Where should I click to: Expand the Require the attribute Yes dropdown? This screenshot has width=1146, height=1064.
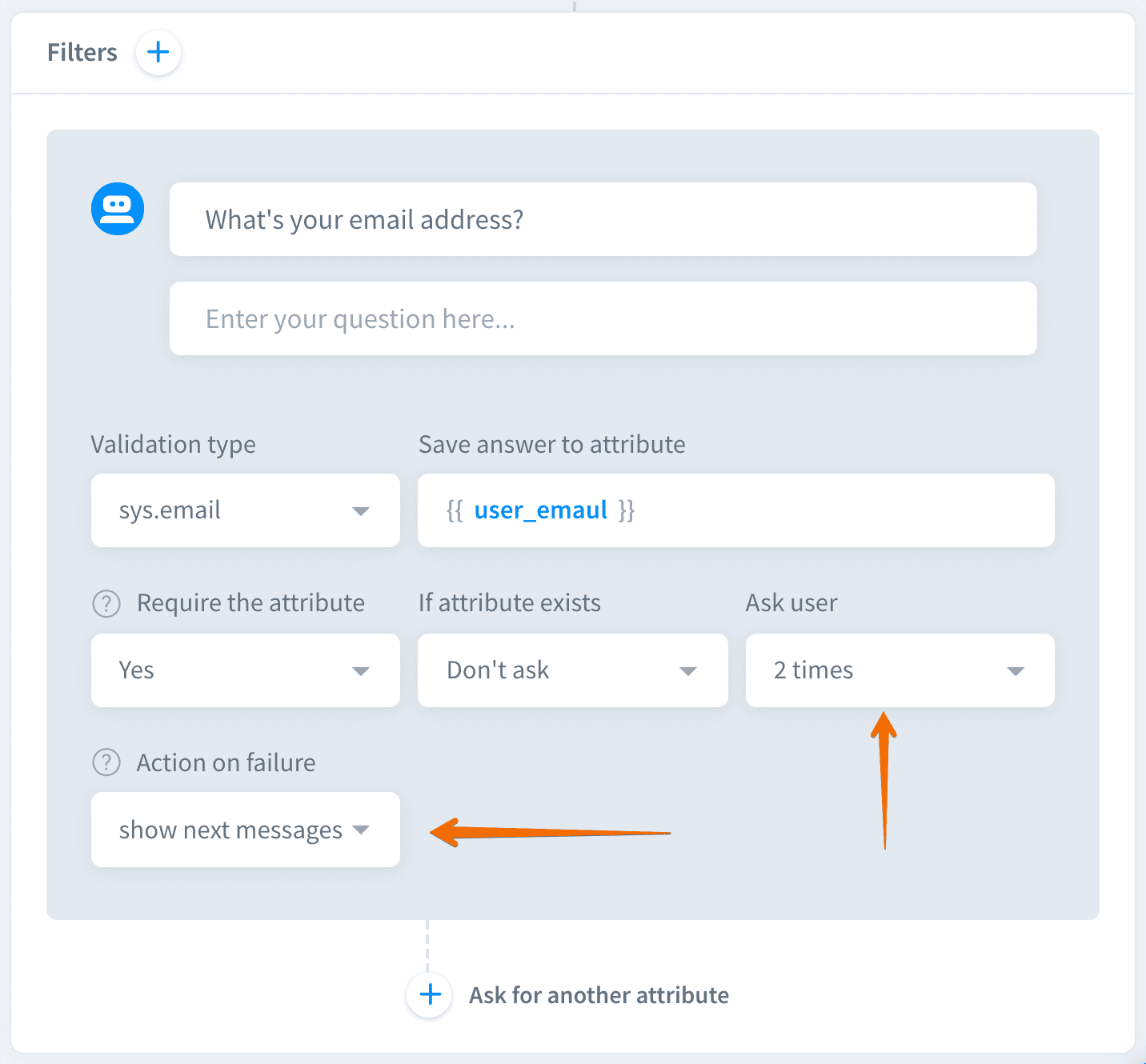[245, 670]
